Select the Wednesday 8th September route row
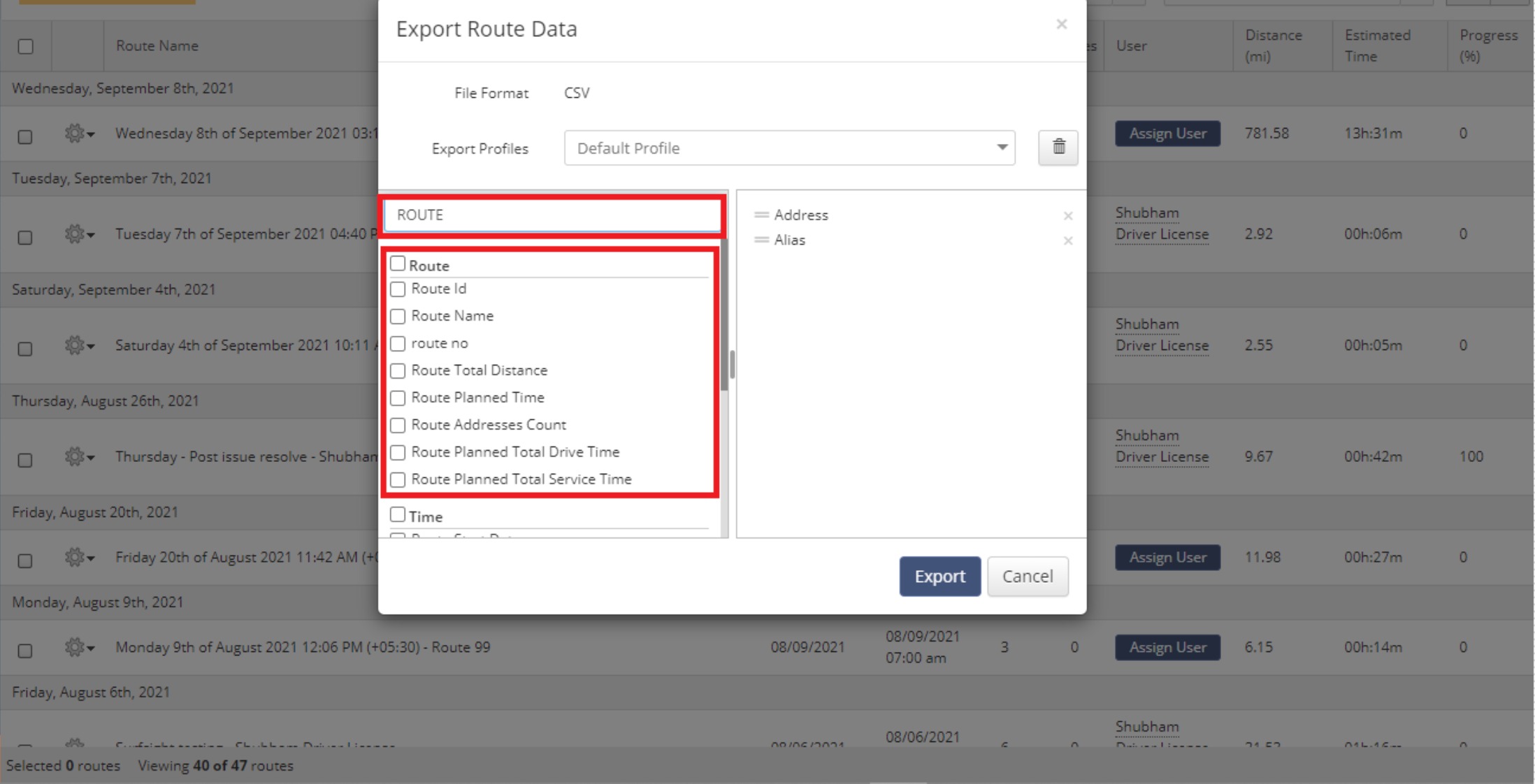This screenshot has width=1535, height=784. pyautogui.click(x=25, y=137)
